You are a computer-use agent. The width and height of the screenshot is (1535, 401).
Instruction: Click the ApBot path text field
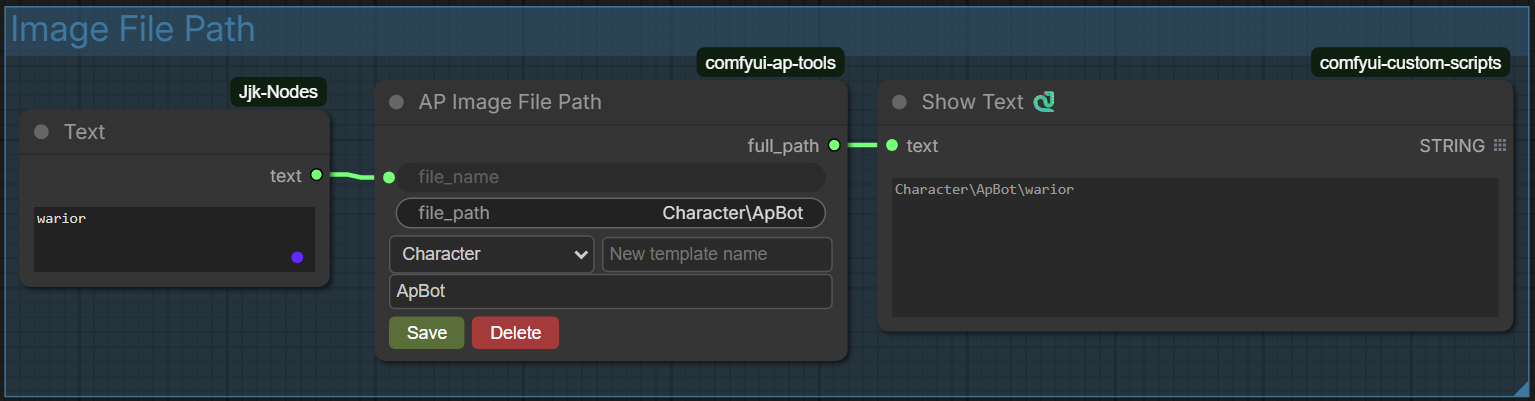click(610, 292)
